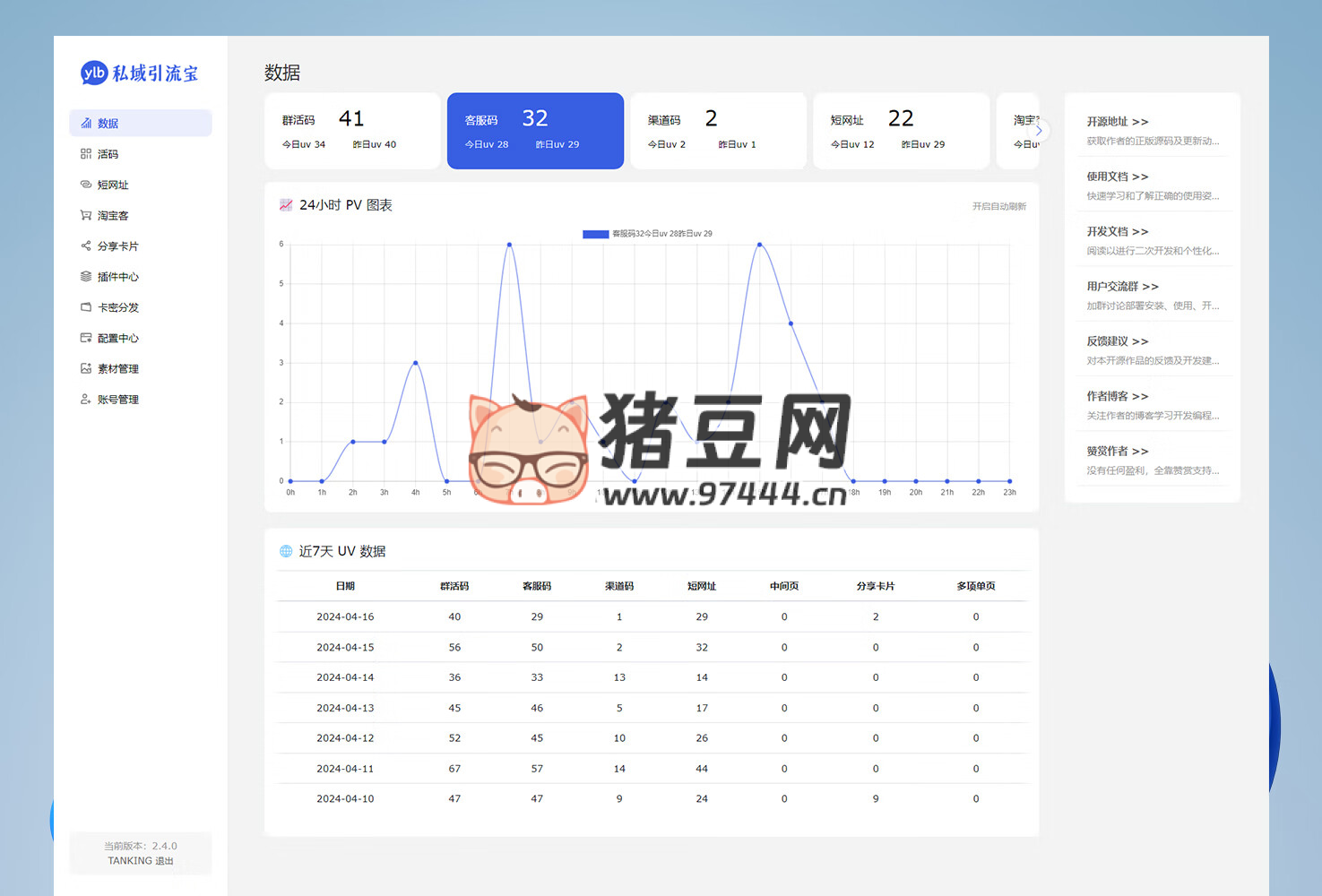Click the 24小时 PV chart title icon
Screen dimensions: 1322x896
point(286,205)
